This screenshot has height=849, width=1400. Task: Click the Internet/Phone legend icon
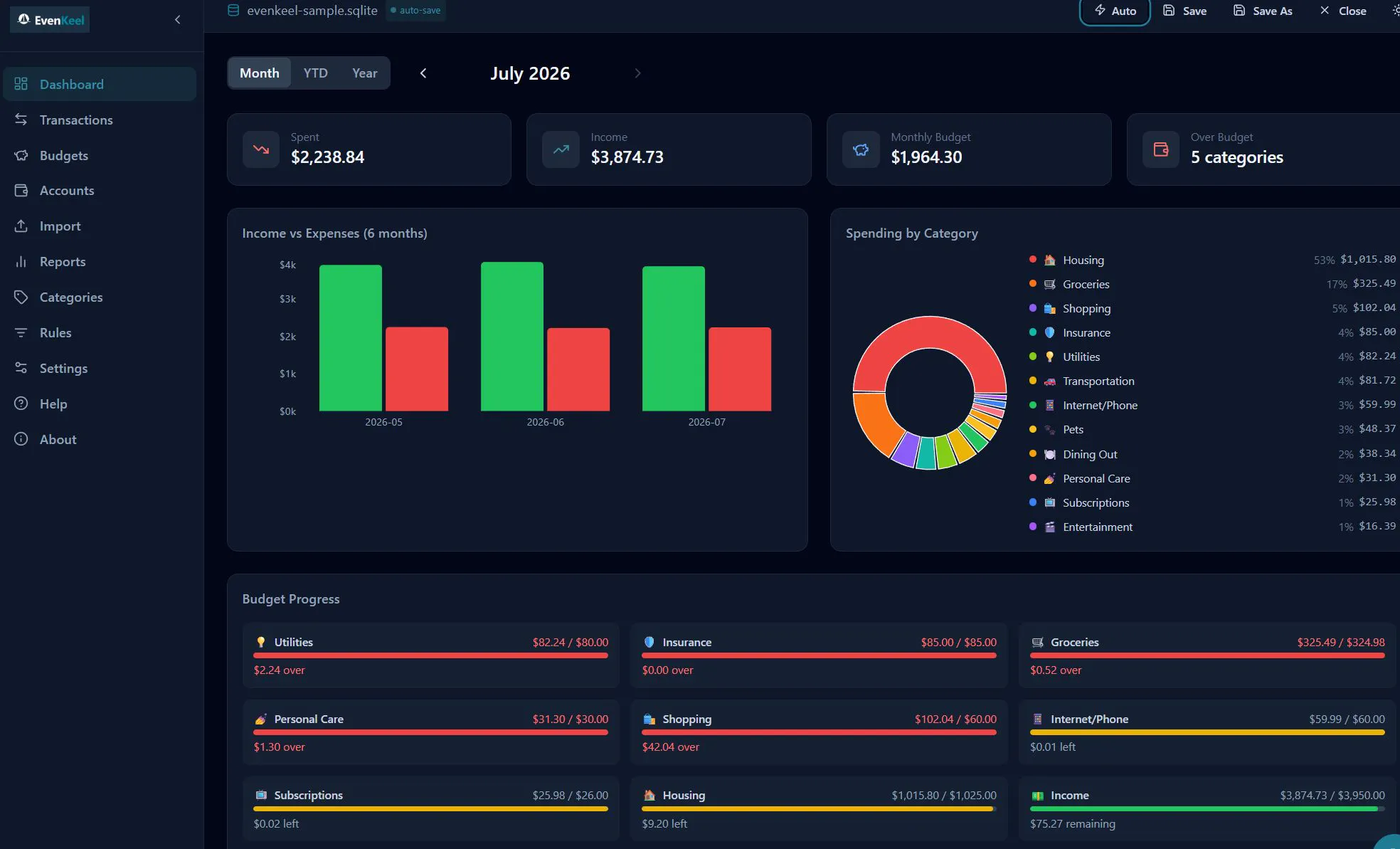tap(1049, 405)
